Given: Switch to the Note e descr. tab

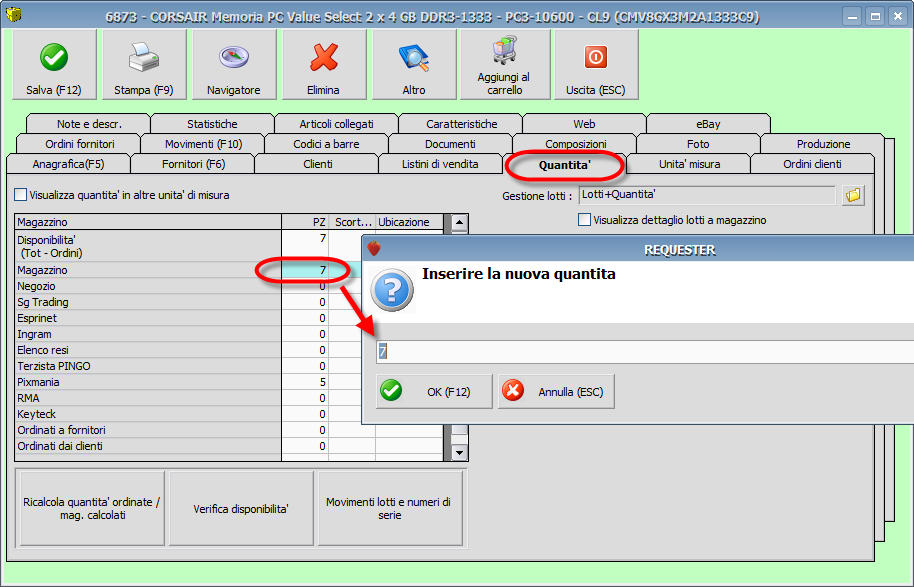Looking at the screenshot, I should coord(89,124).
